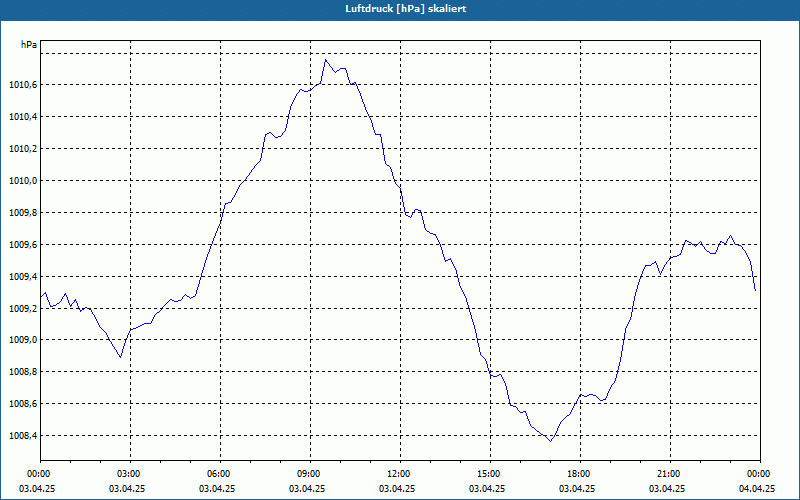The height and width of the screenshot is (500, 800).
Task: Select the y-axis value 1009,6
Action: tap(23, 245)
